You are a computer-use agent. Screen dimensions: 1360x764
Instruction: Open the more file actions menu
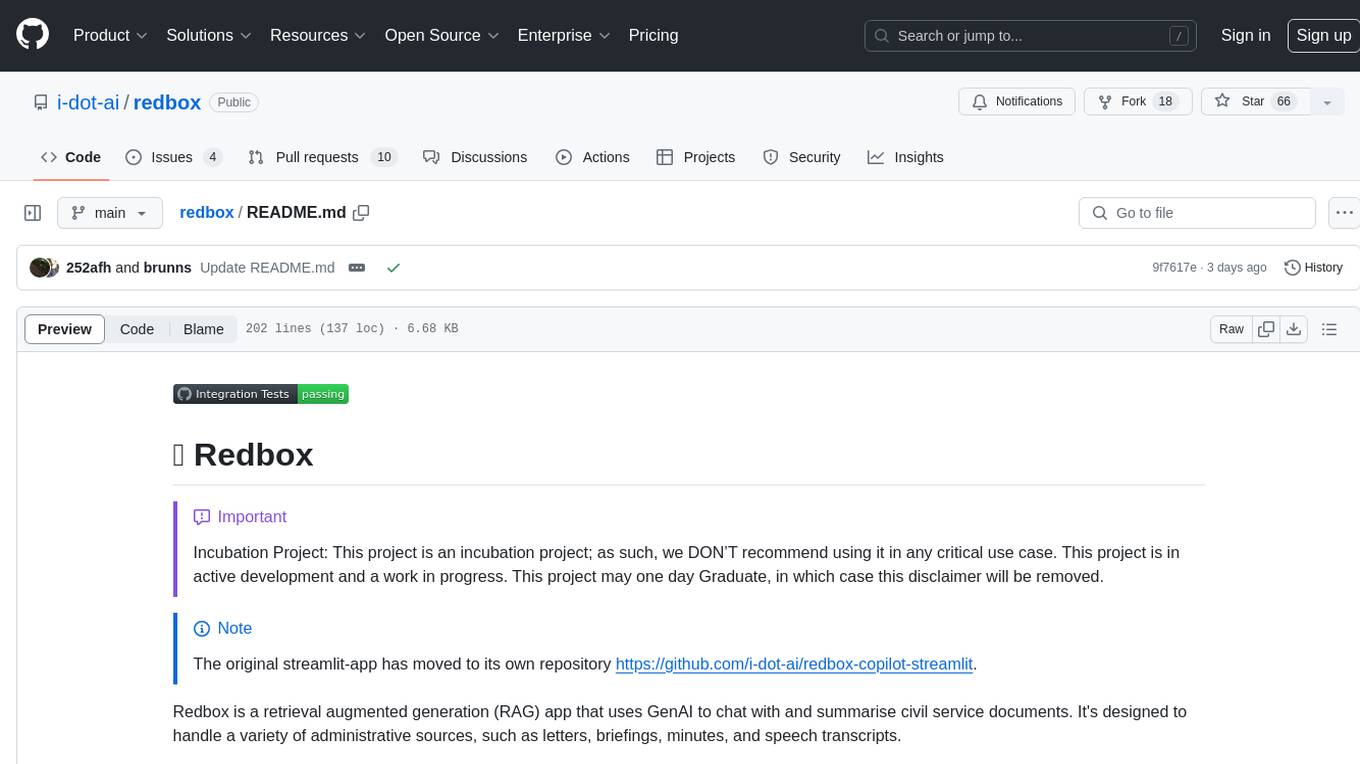click(1344, 213)
